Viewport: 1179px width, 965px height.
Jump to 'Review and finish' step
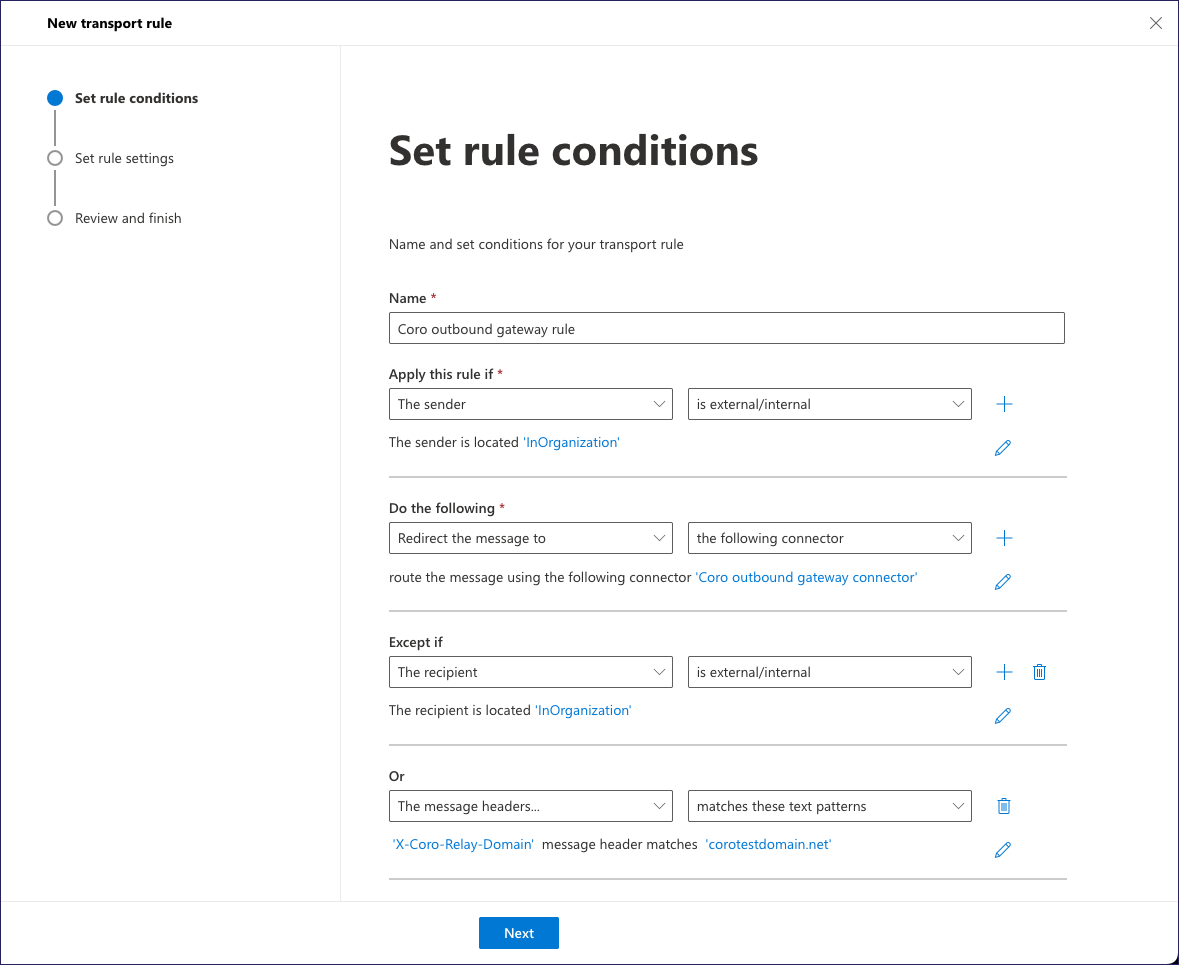128,218
